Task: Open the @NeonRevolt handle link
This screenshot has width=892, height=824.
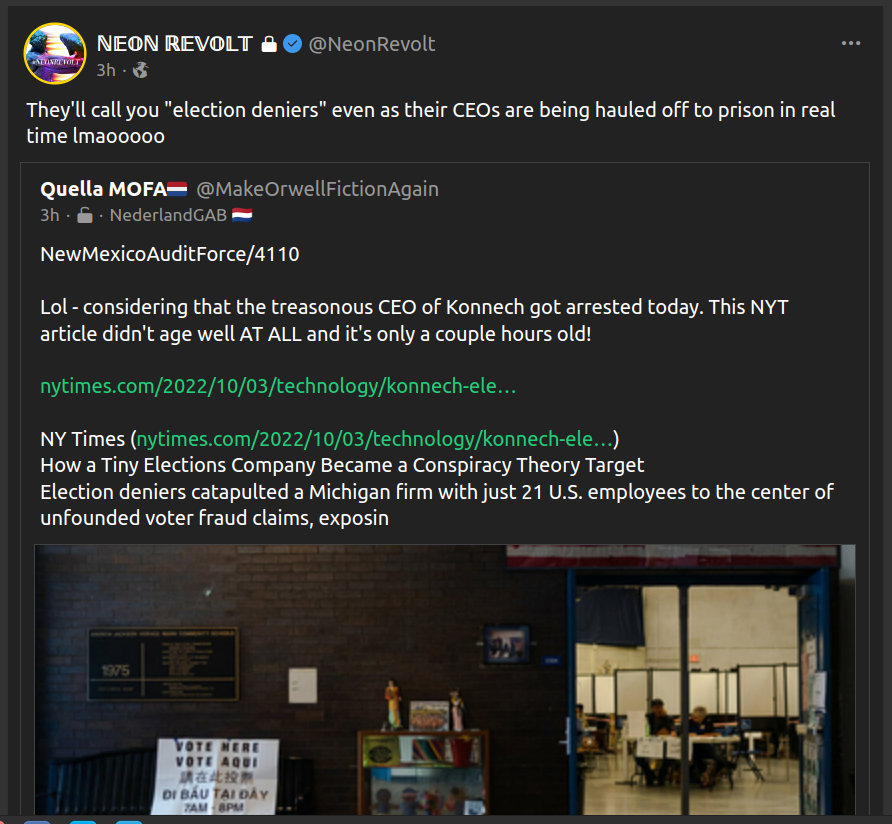Action: (x=371, y=44)
